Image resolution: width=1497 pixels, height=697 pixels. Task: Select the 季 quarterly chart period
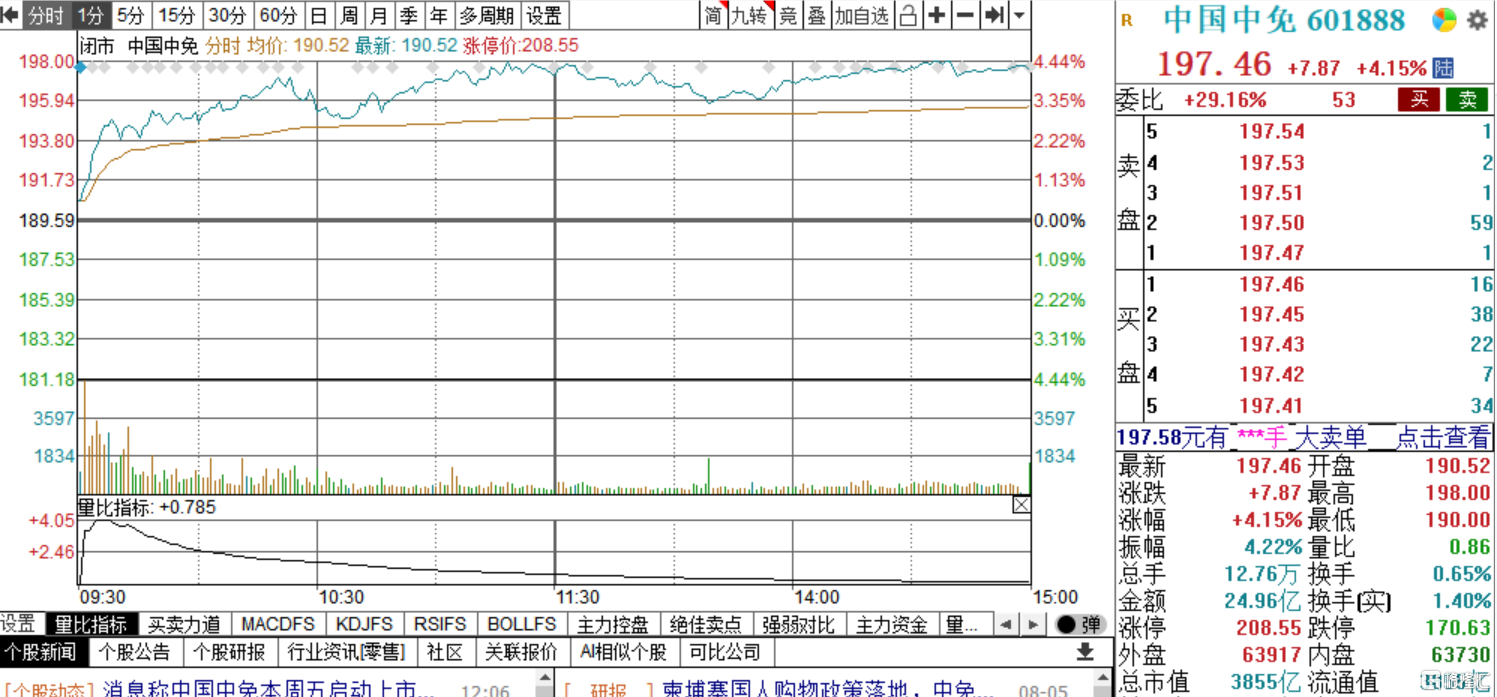coord(409,15)
